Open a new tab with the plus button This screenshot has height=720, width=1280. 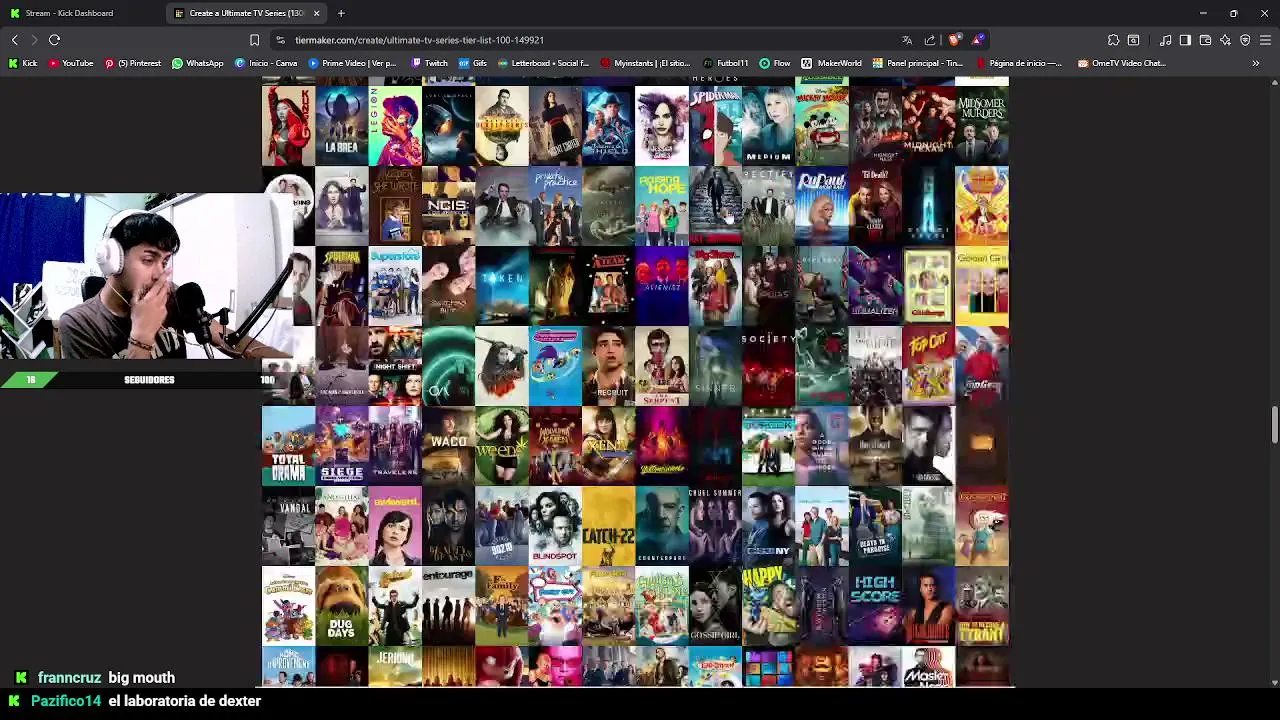click(x=341, y=13)
